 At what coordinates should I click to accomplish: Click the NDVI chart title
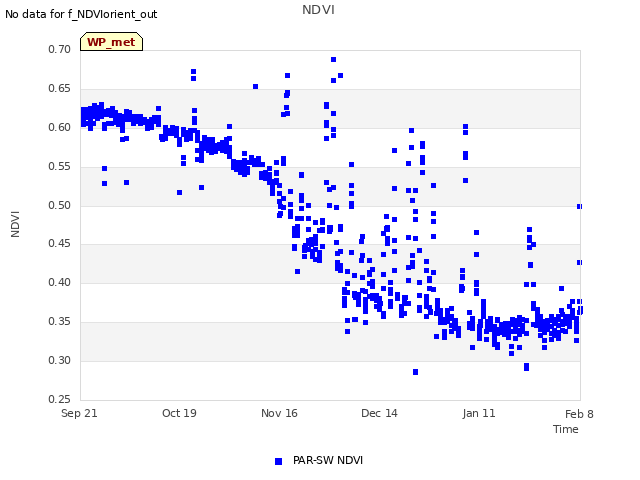pos(318,10)
